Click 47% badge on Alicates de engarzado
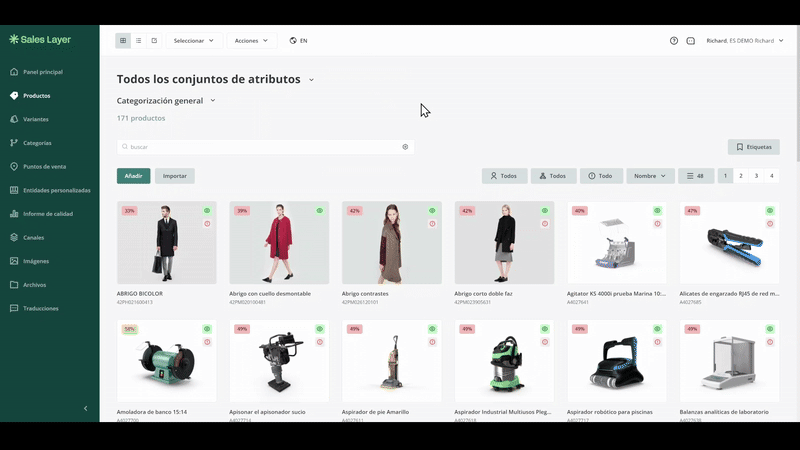The image size is (800, 450). tap(692, 211)
